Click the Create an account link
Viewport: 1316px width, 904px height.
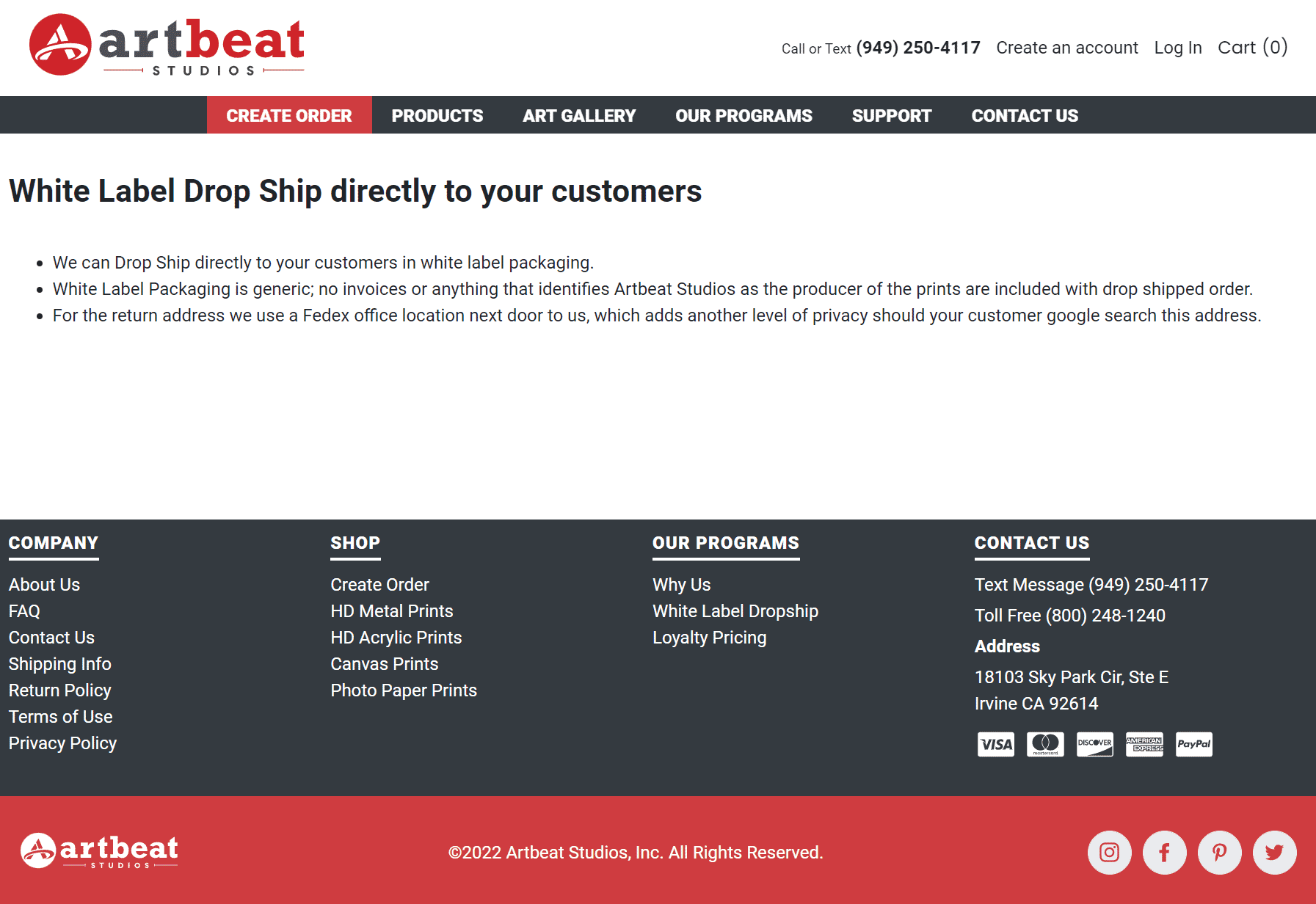click(1066, 48)
